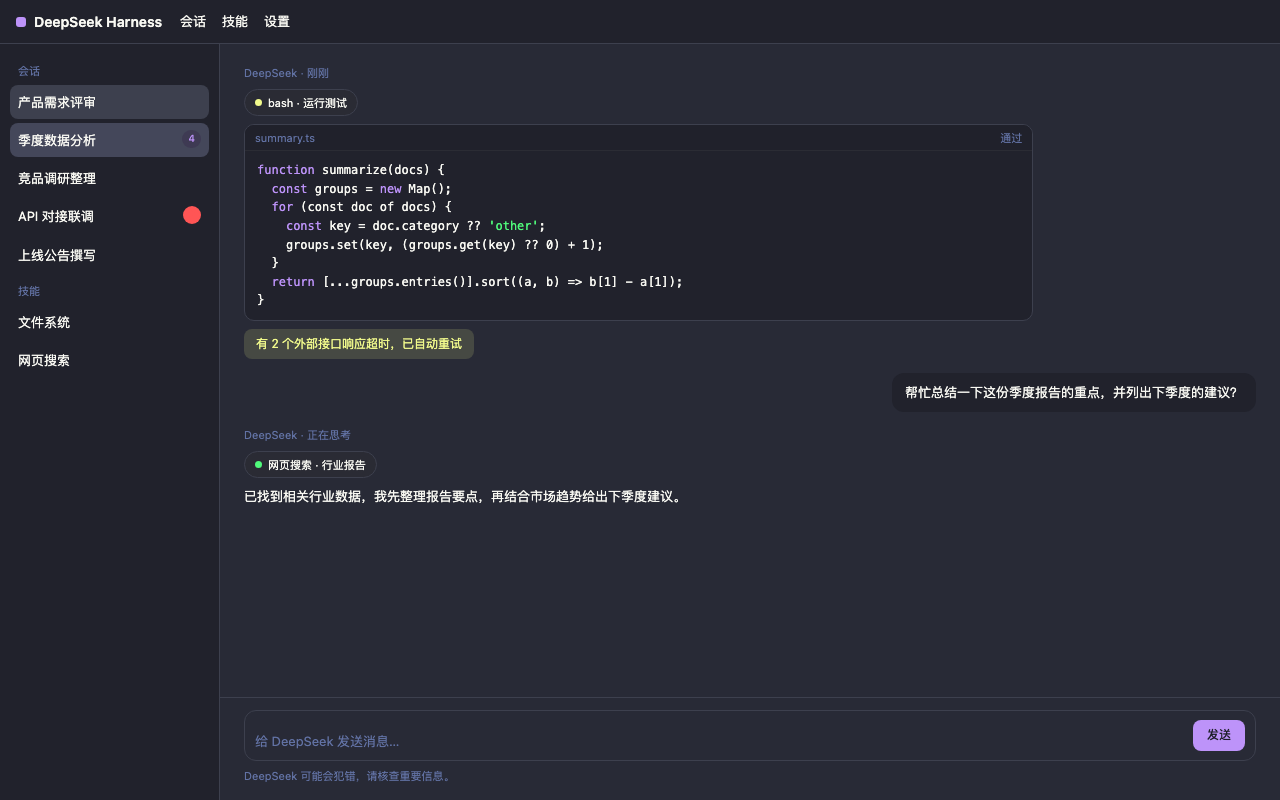
Task: Click the DeepSeek Harness title text
Action: coord(98,22)
